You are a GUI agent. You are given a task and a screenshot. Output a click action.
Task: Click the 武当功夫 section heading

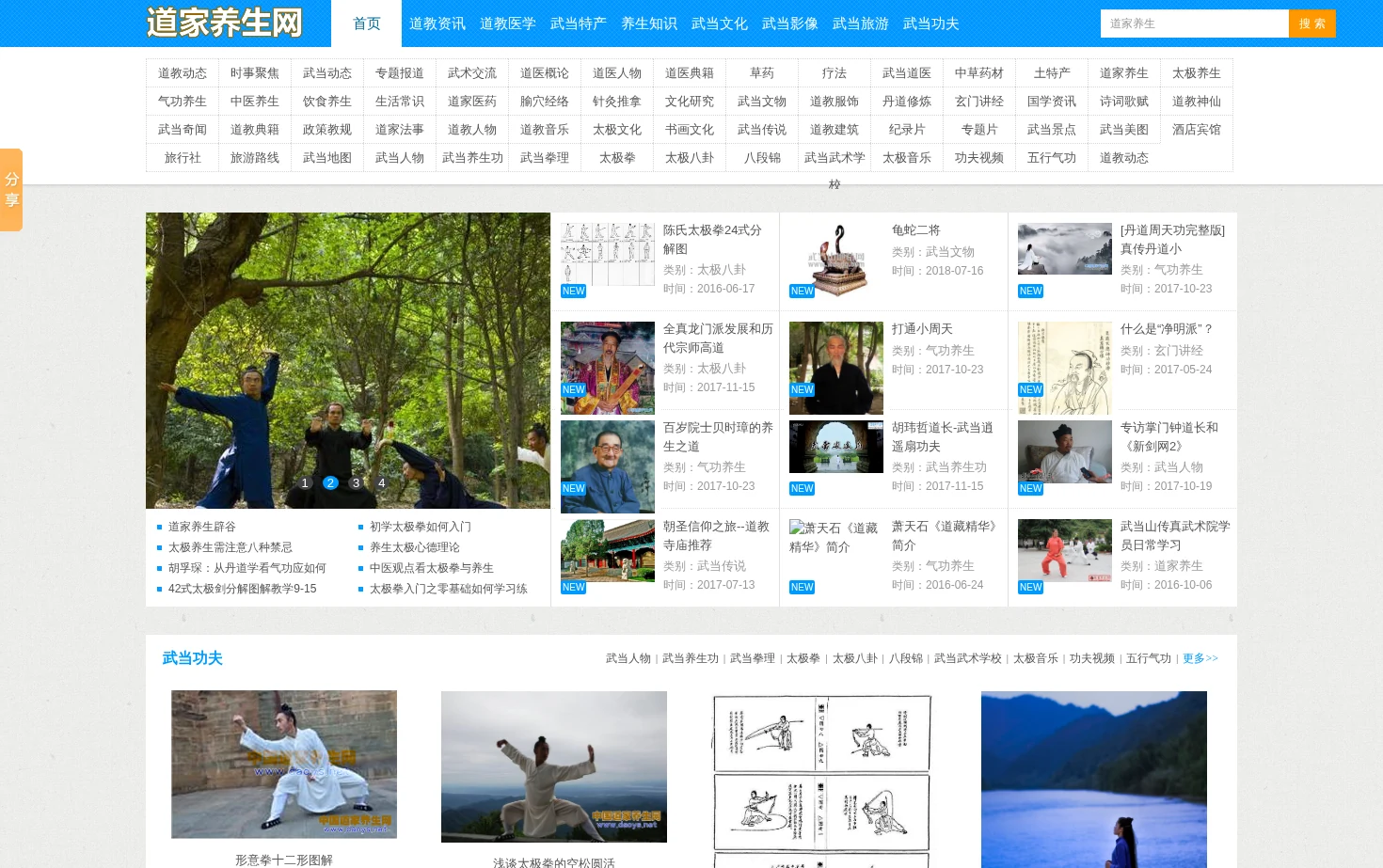[192, 658]
